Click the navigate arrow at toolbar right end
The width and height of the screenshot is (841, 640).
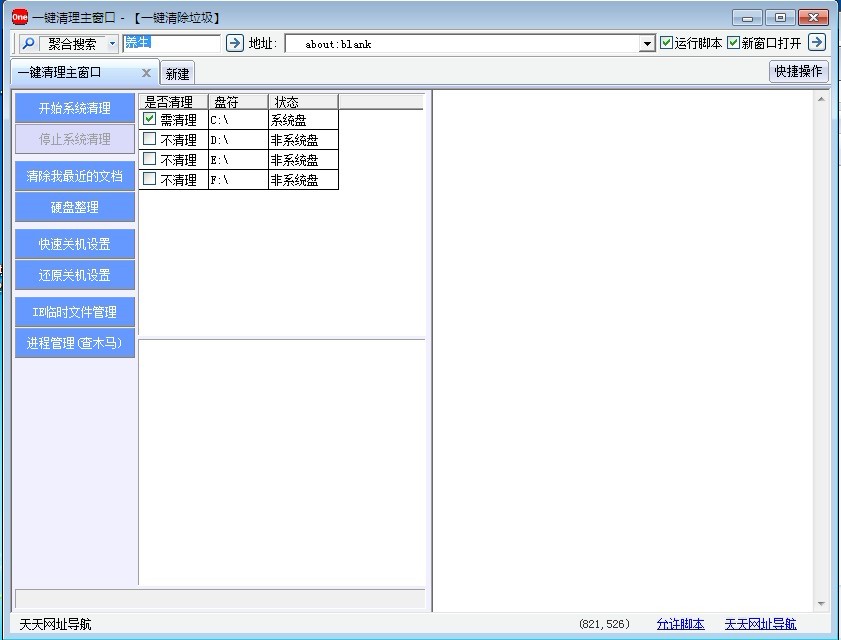817,42
